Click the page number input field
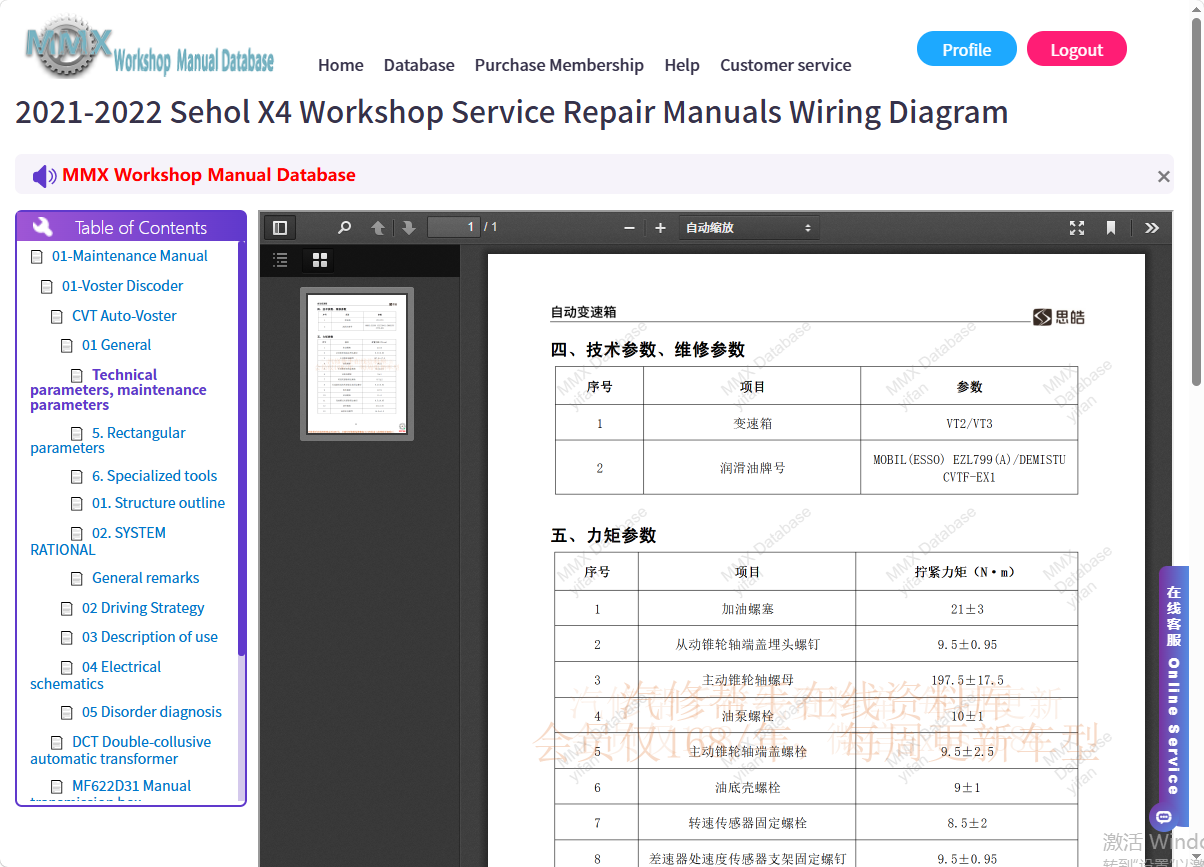This screenshot has height=867, width=1204. coord(454,227)
